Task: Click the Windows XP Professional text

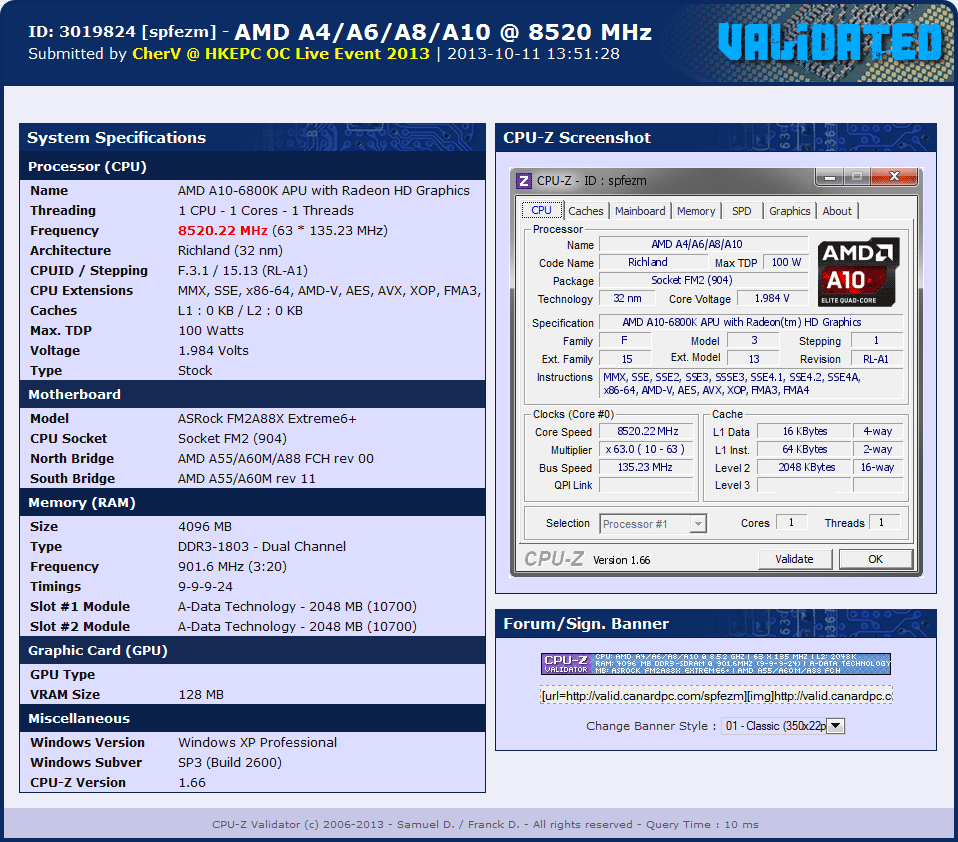Action: click(x=257, y=742)
